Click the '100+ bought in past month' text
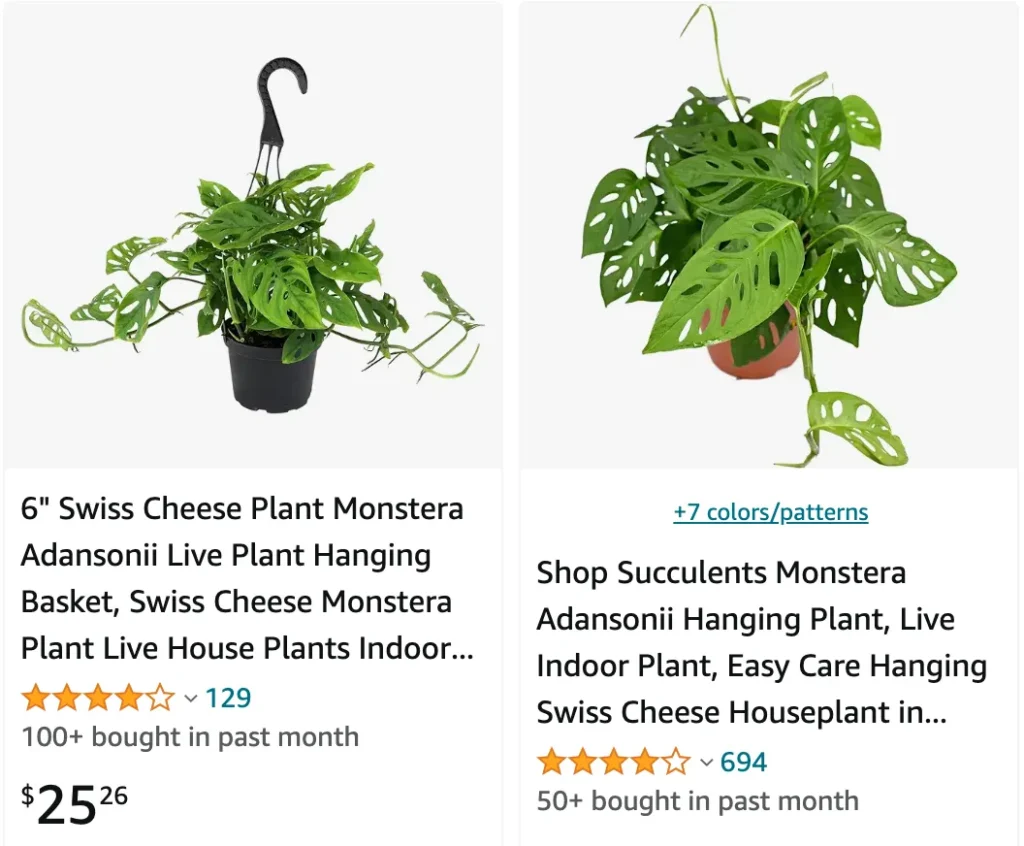The image size is (1024, 846). tap(190, 737)
